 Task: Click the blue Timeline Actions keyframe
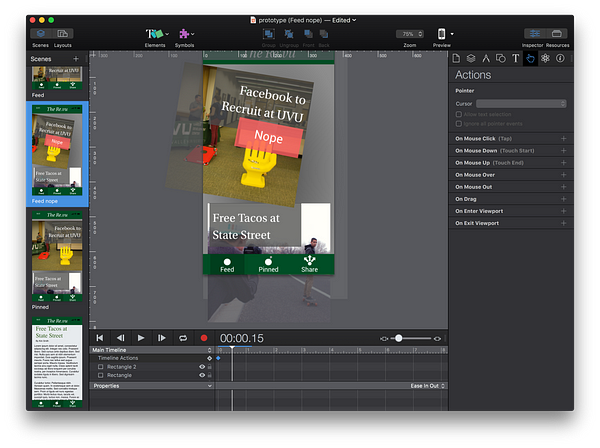click(218, 358)
